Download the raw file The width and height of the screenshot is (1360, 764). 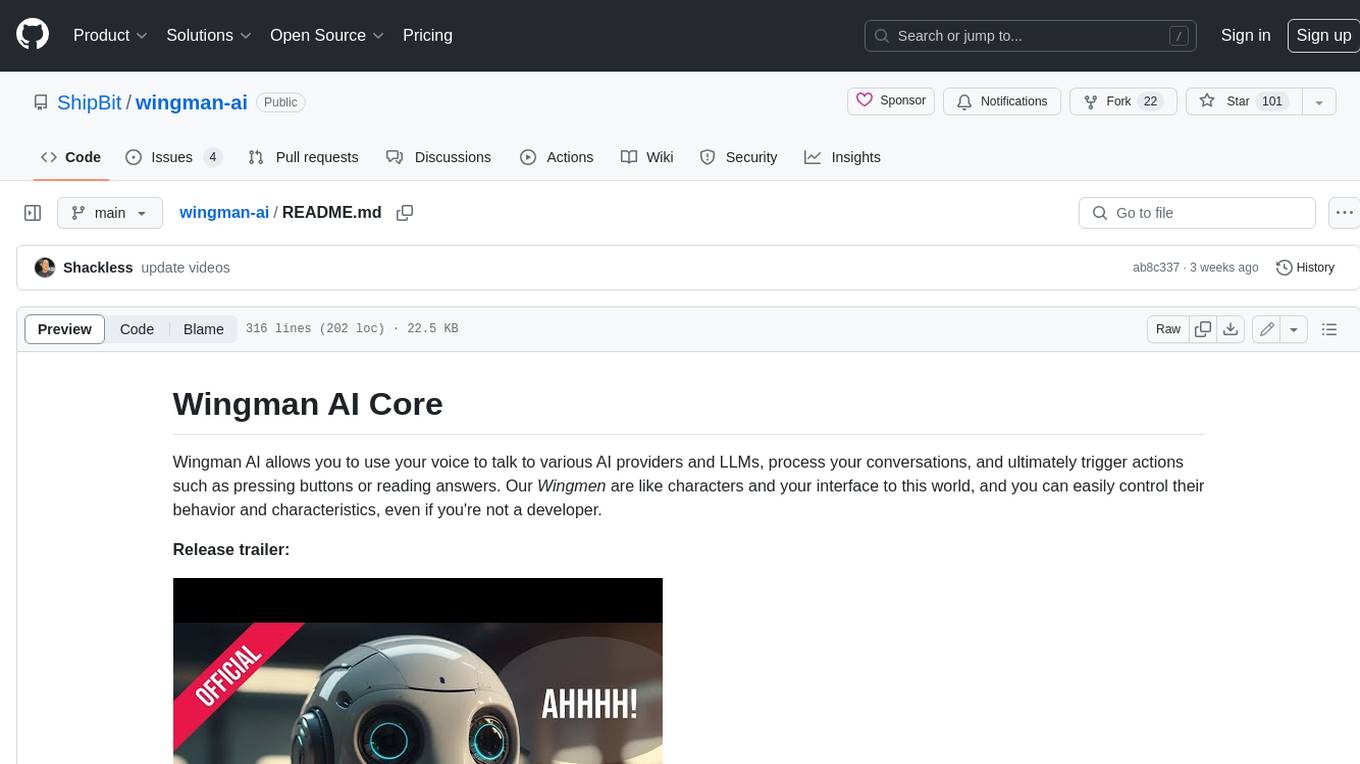[1231, 329]
